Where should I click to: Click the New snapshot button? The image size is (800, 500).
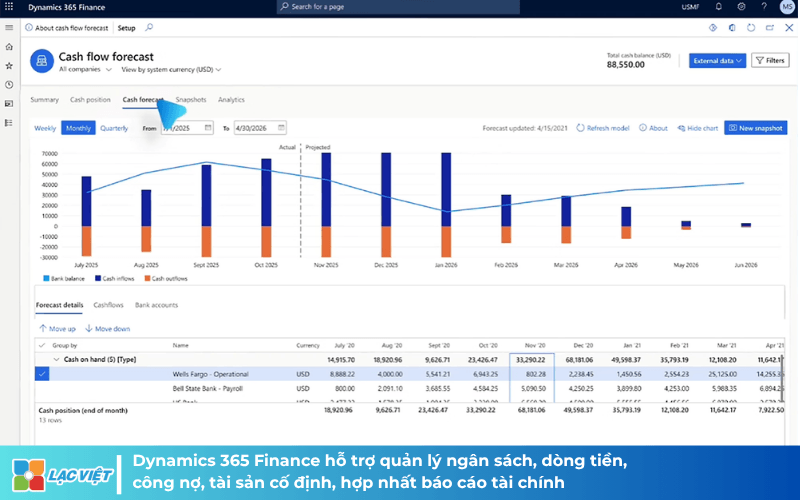pos(756,128)
